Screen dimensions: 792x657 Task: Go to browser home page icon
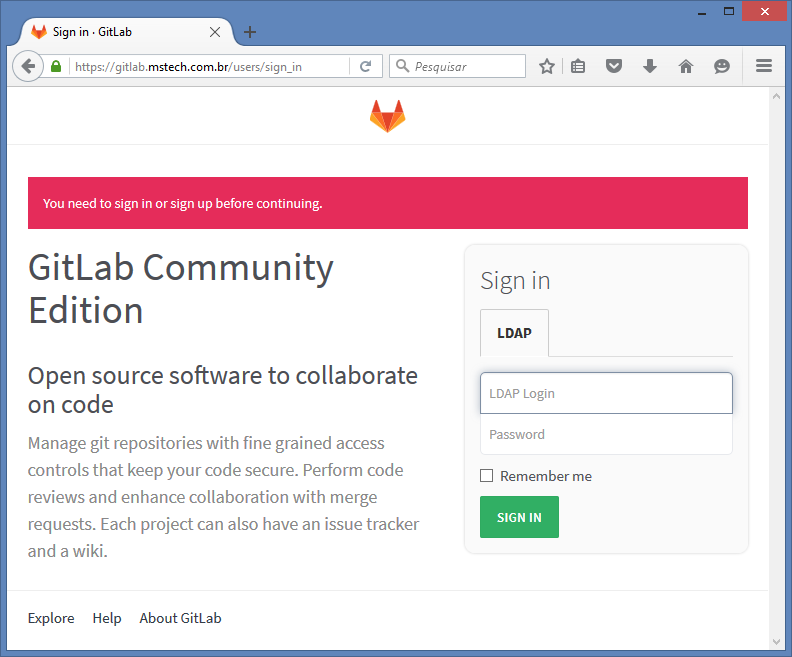pos(685,66)
